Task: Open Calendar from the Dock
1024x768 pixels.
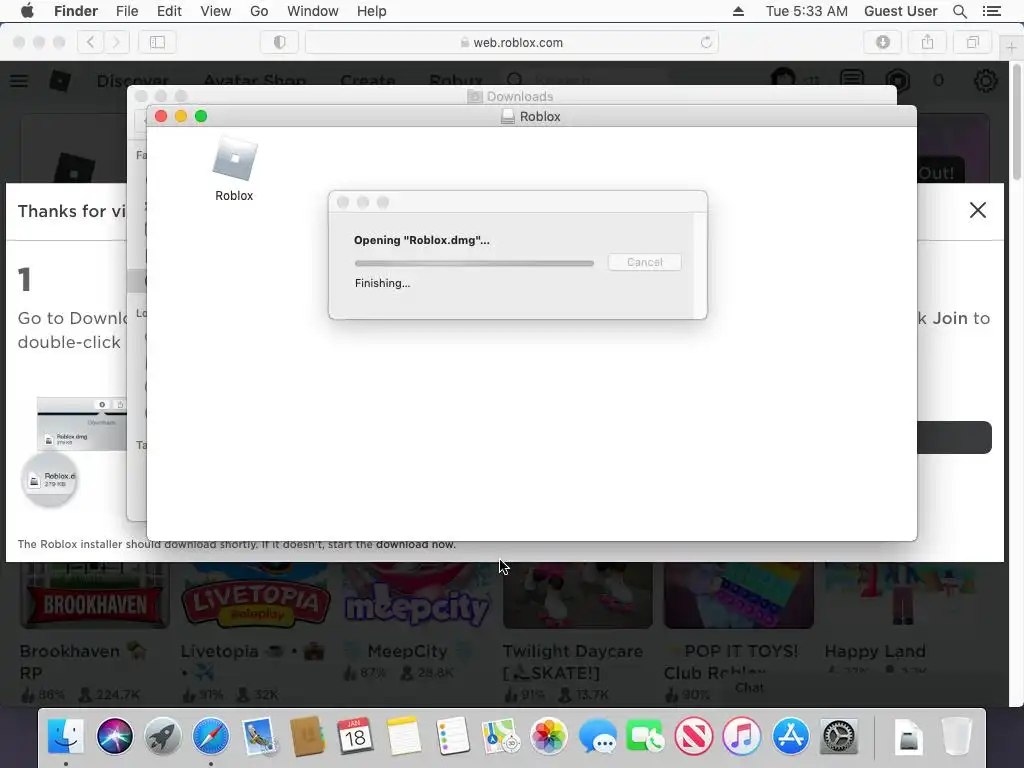Action: tap(355, 736)
